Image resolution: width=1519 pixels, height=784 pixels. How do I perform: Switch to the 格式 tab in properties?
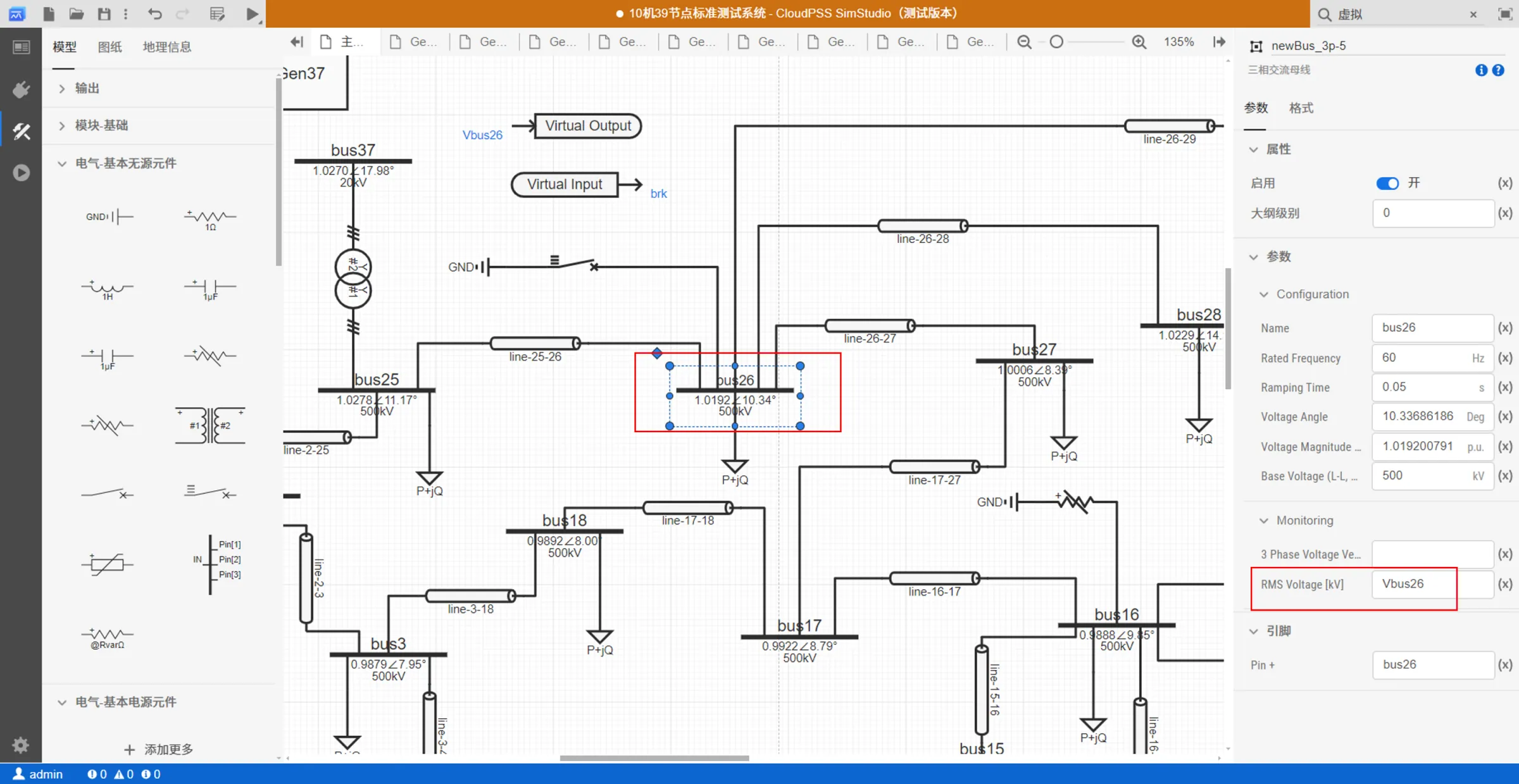(1301, 108)
